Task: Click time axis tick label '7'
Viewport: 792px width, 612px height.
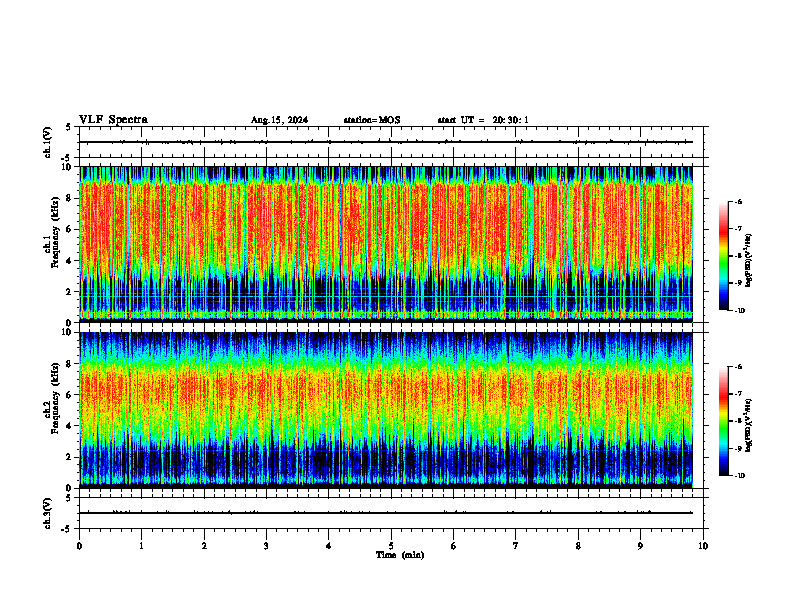Action: tap(516, 546)
